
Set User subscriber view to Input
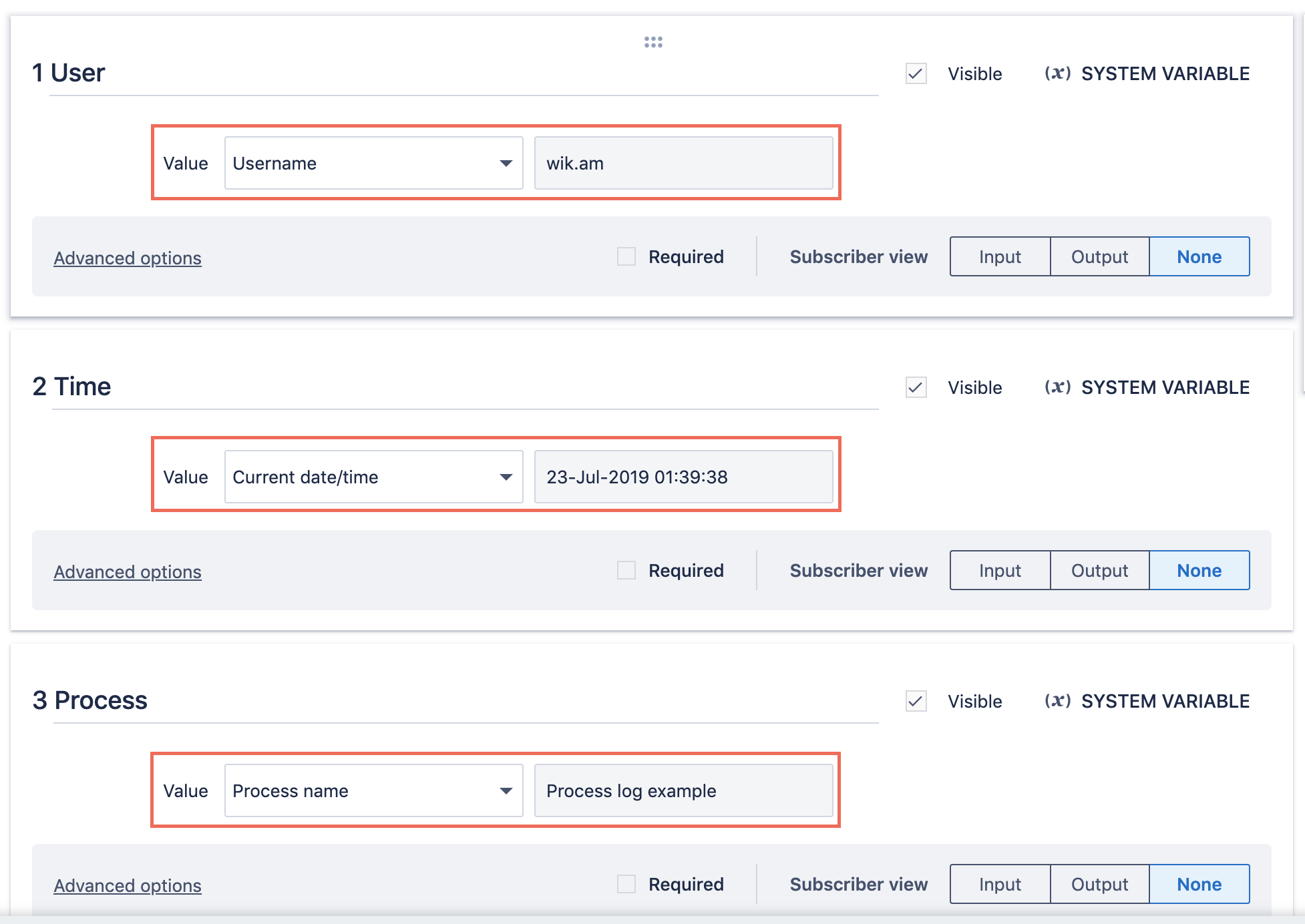1000,256
